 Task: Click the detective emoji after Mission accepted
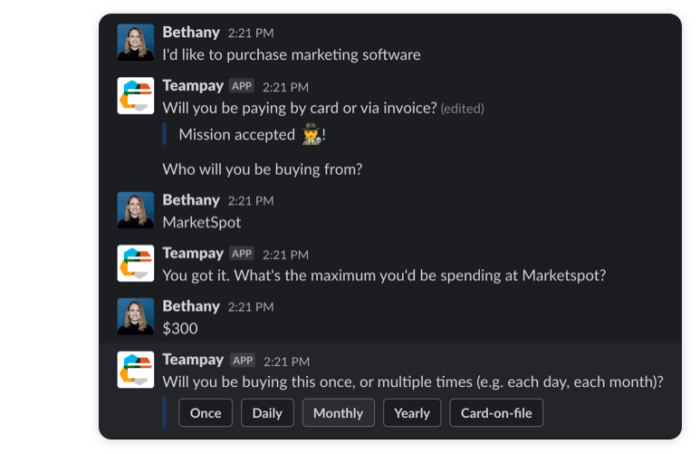click(311, 134)
